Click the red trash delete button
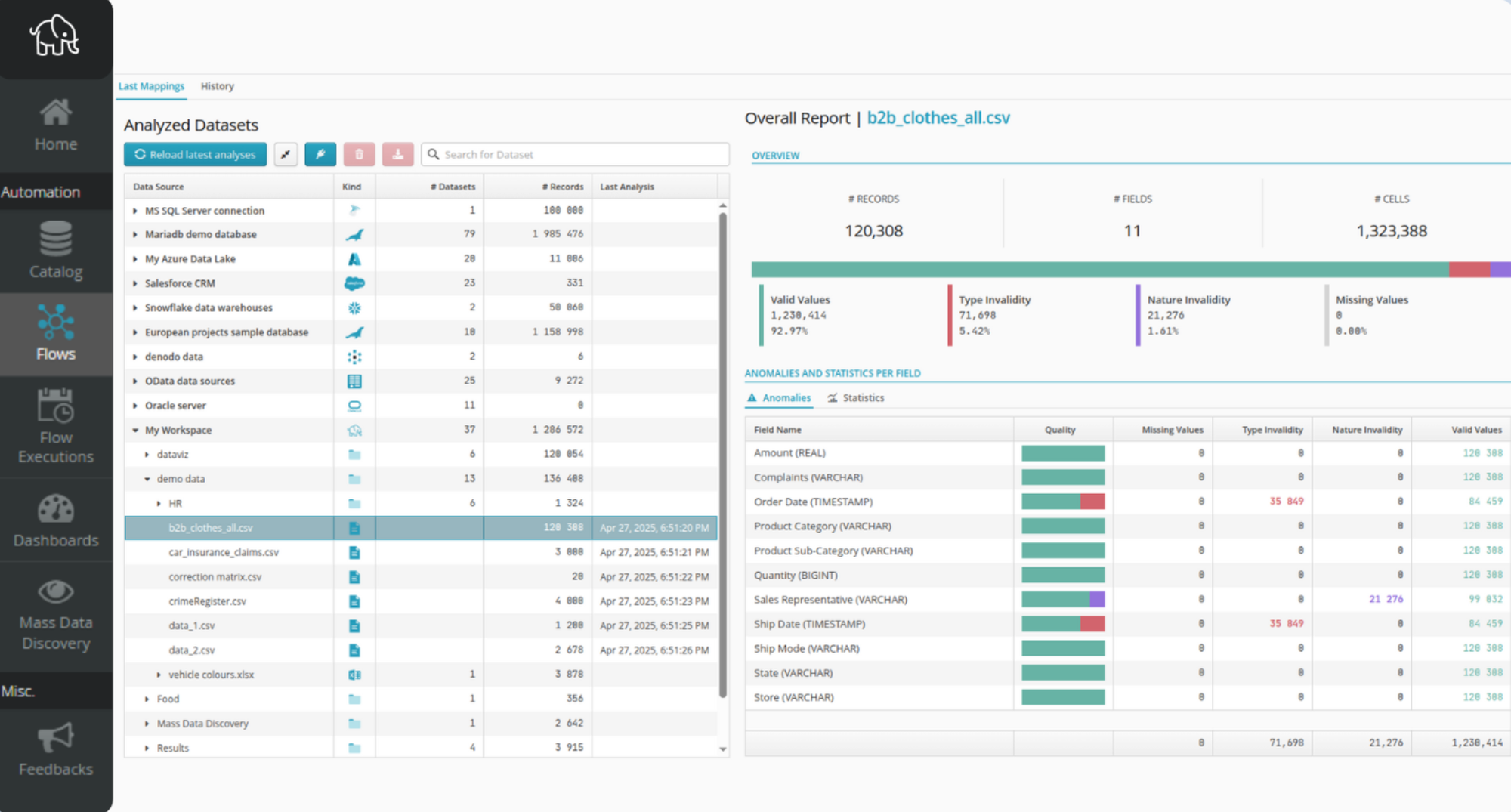 click(359, 154)
